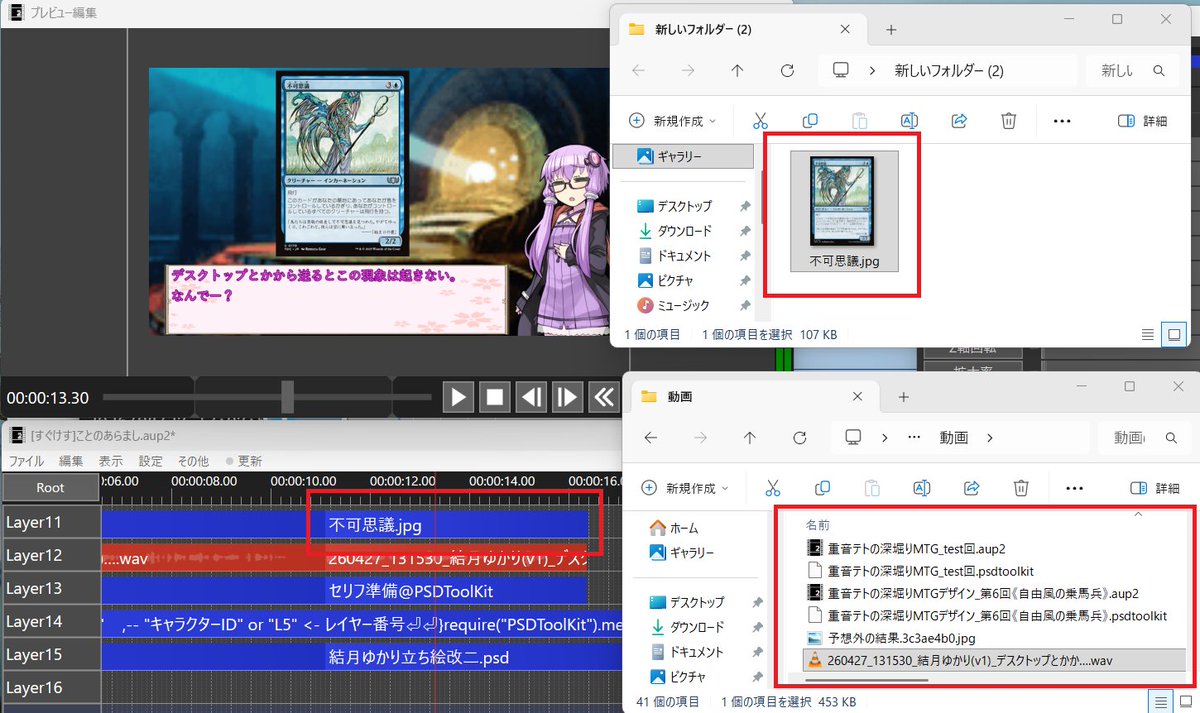The image size is (1200, 713).
Task: Open the 表示 menu in timeline window
Action: click(111, 461)
